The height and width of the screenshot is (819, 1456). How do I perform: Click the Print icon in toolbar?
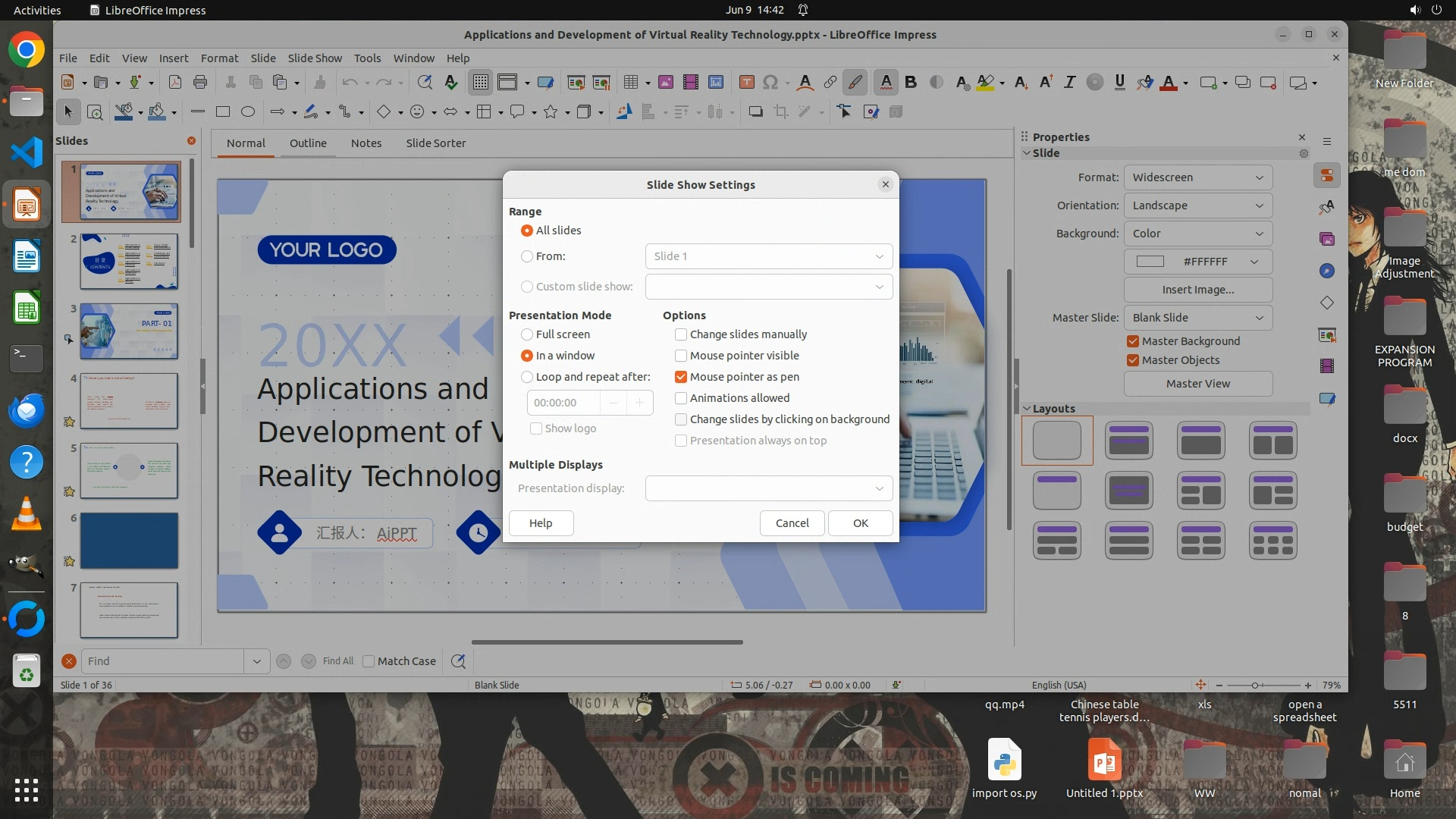coord(200,83)
